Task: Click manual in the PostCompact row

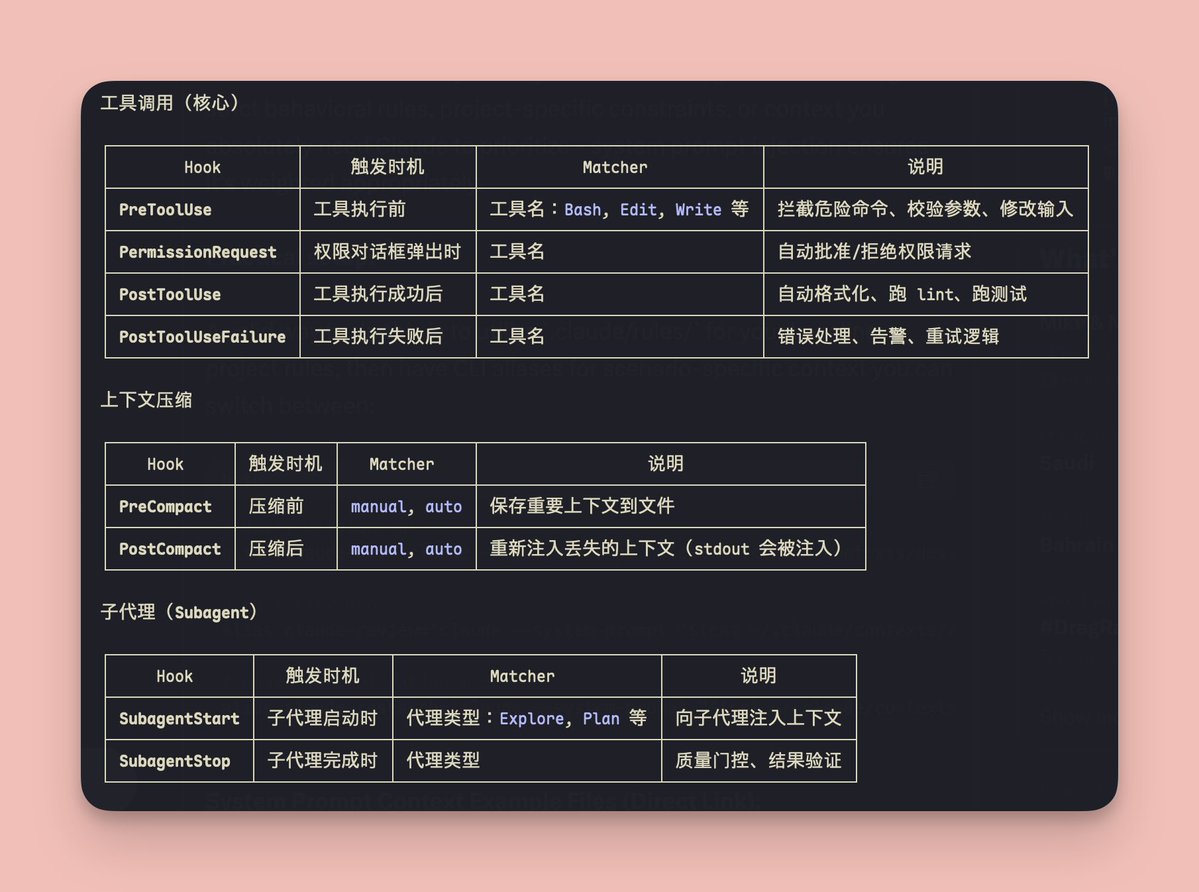Action: pos(379,549)
